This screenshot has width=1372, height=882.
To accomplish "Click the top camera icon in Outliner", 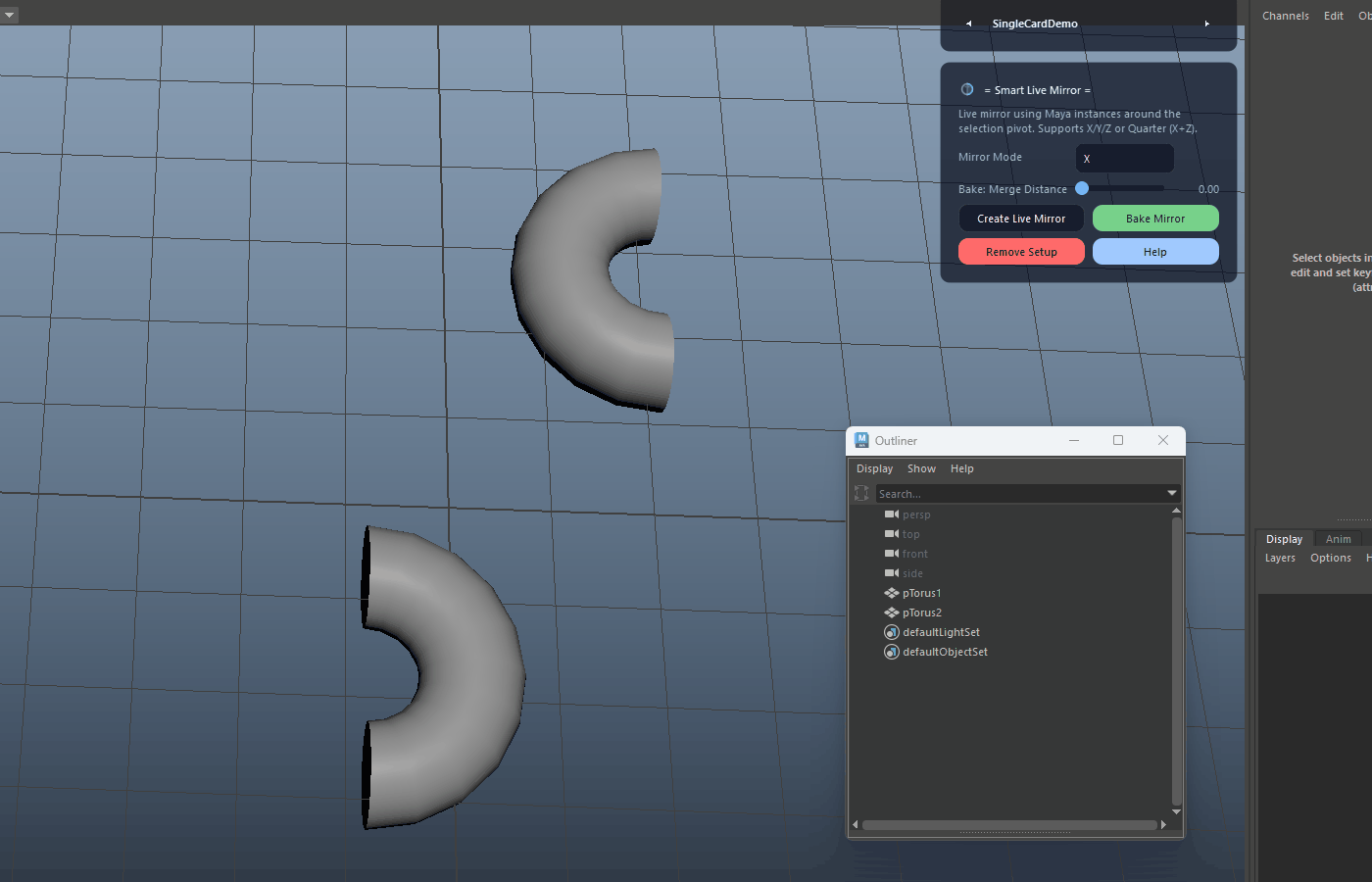I will (892, 534).
